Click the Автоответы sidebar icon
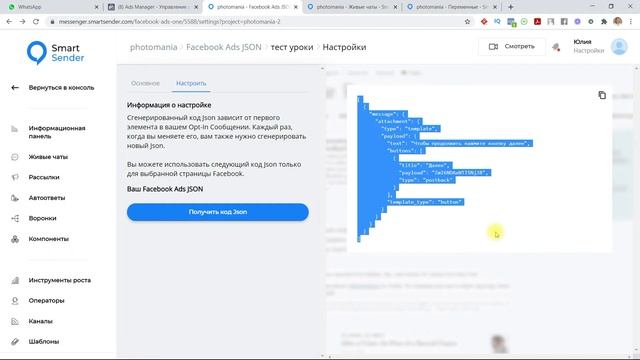This screenshot has height=360, width=640. [x=15, y=198]
